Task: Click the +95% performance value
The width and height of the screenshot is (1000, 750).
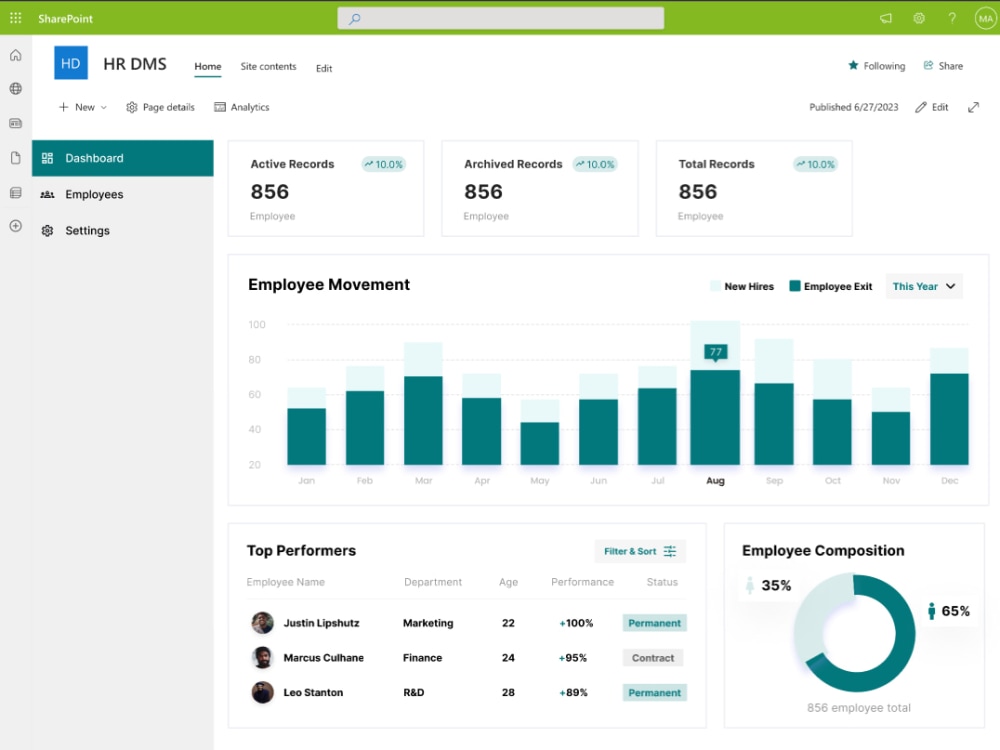Action: point(572,658)
